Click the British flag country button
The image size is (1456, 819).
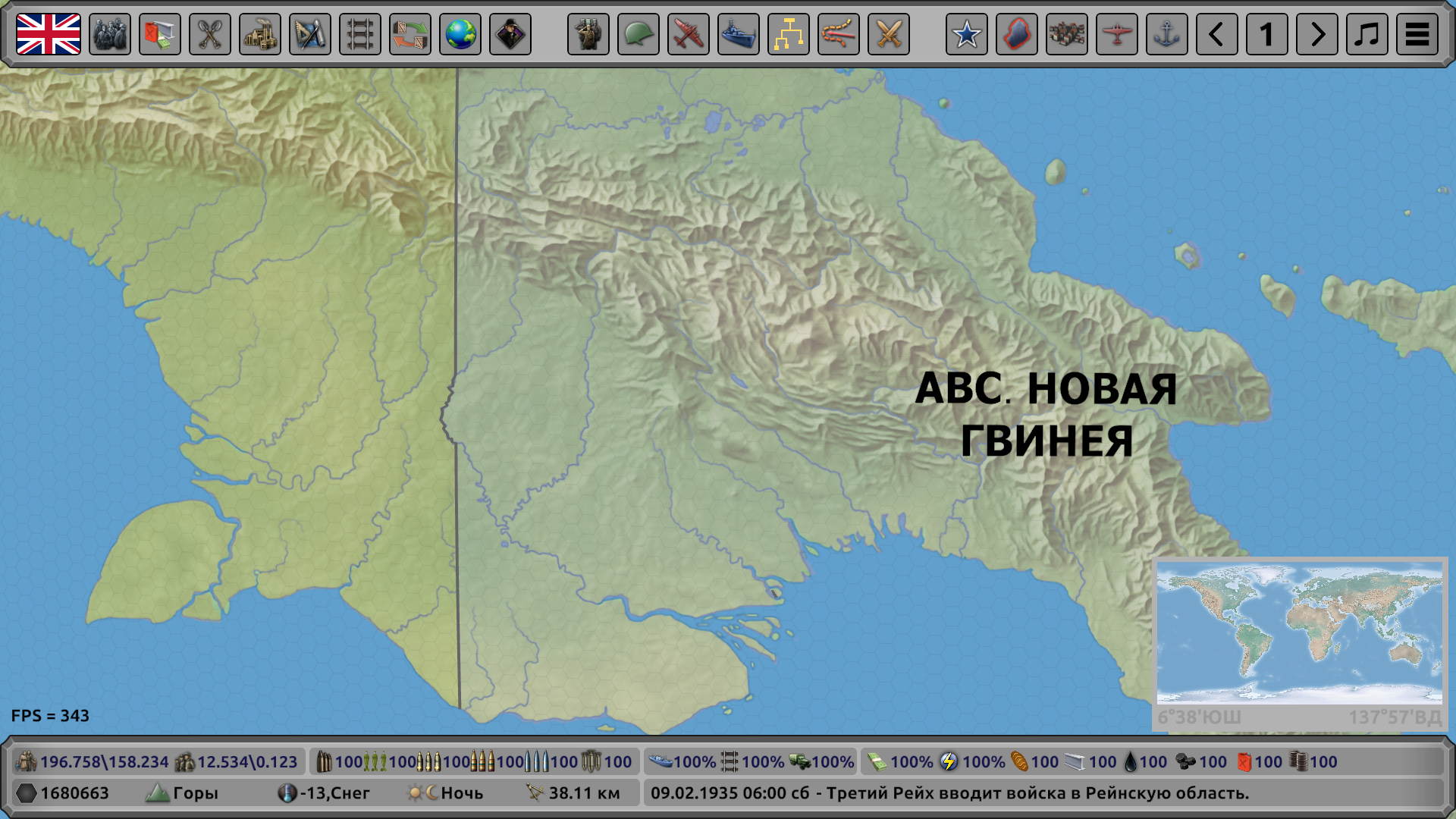[49, 34]
